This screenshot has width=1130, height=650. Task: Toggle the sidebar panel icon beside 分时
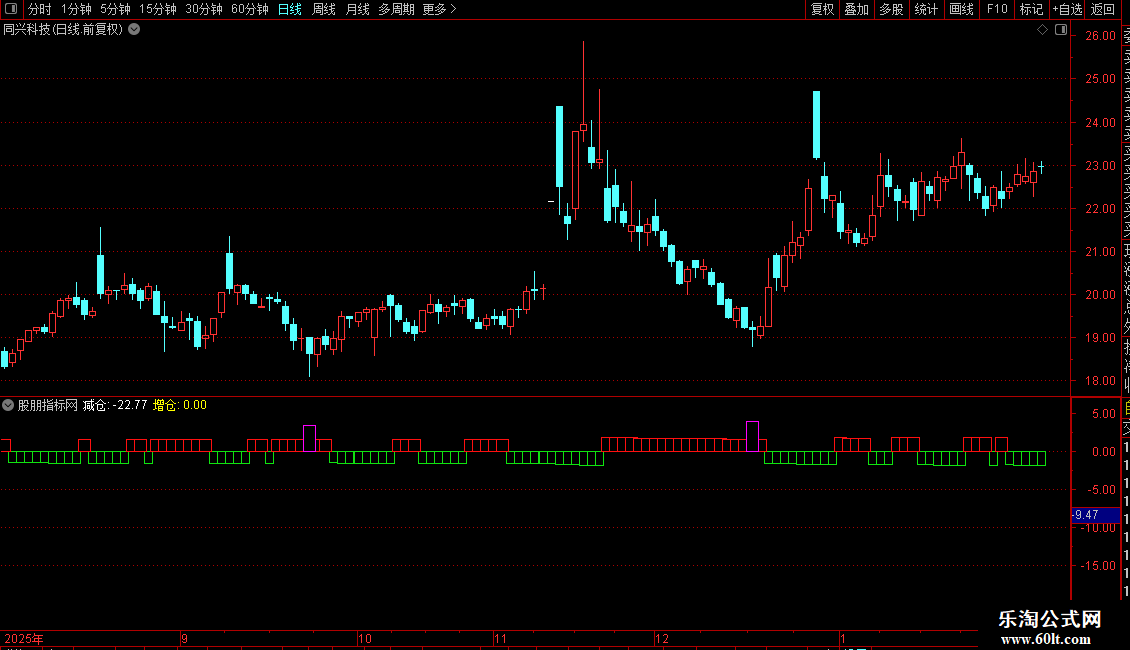11,9
